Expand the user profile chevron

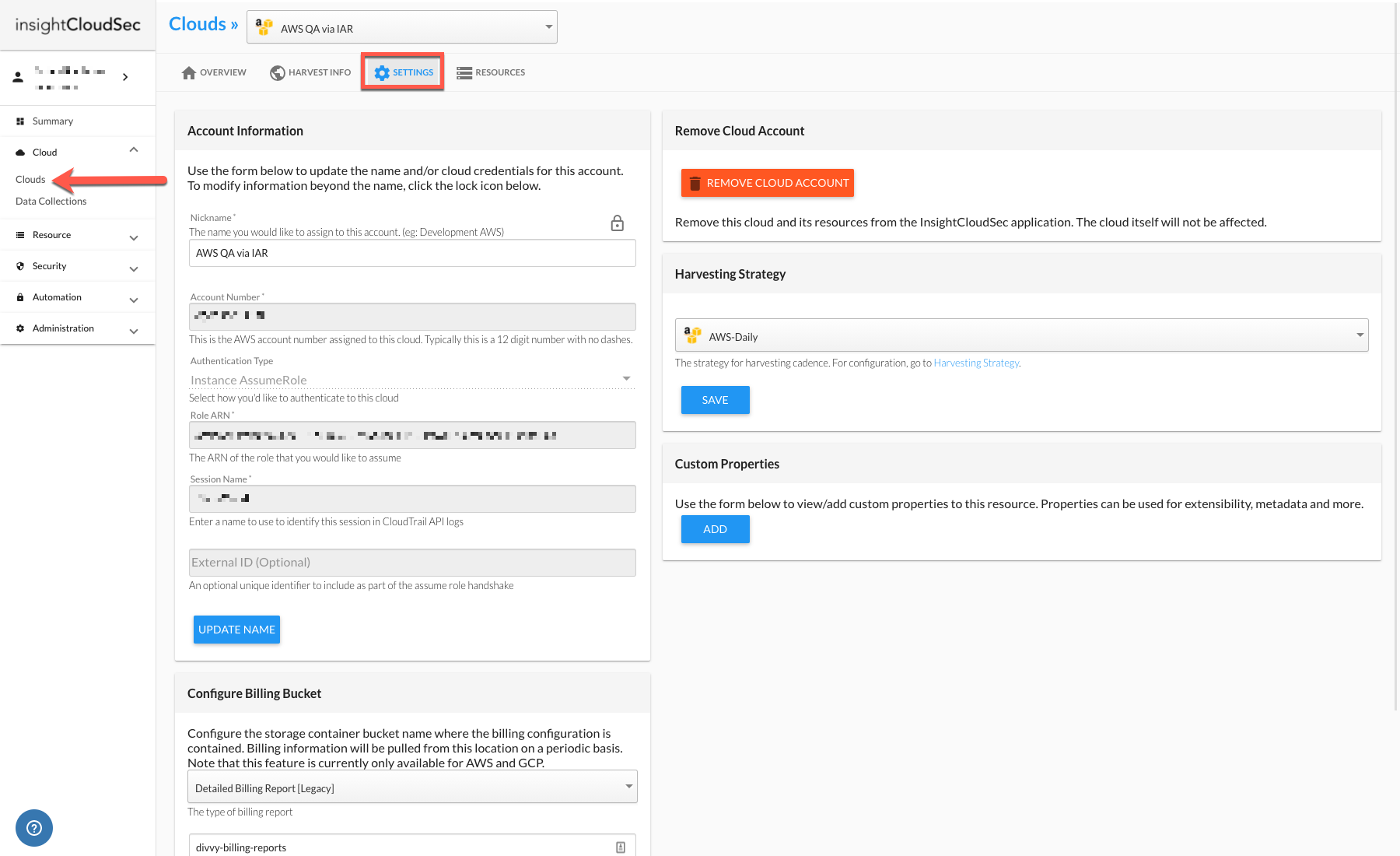125,77
